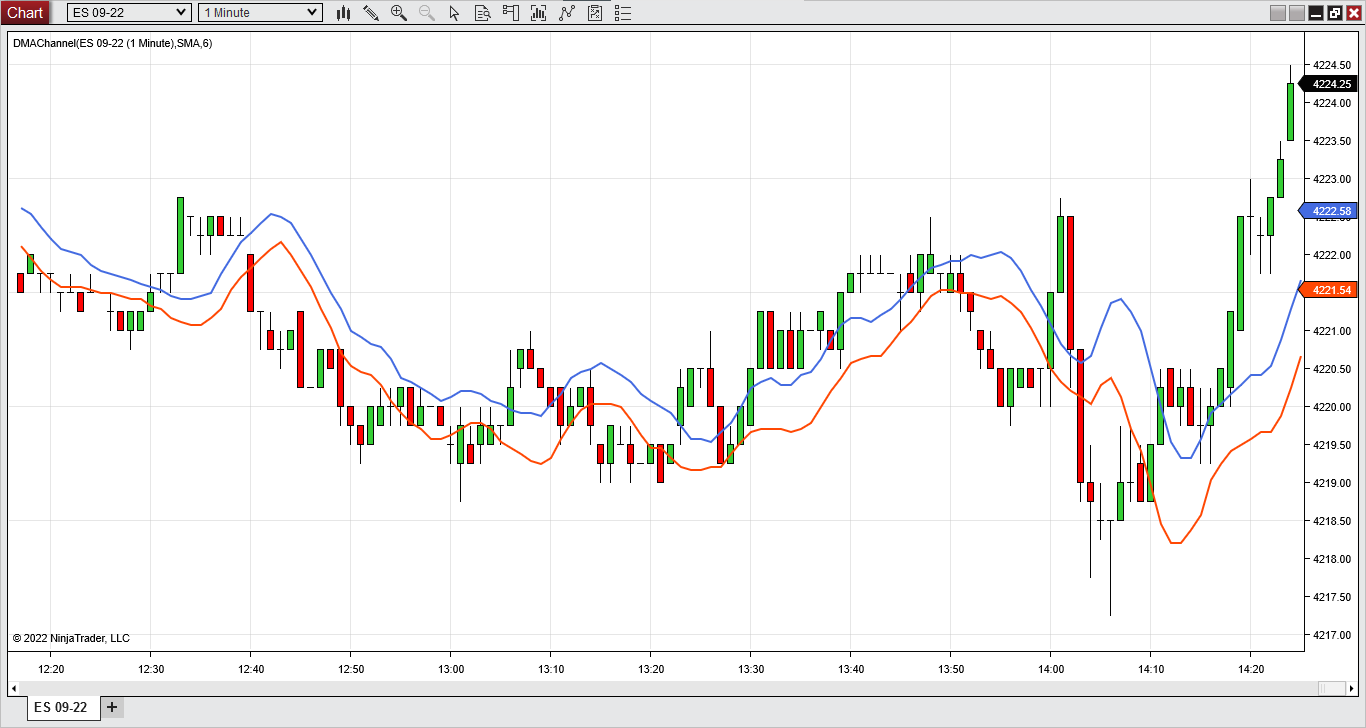1366x728 pixels.
Task: Switch to the ES 09-22 tab
Action: (61, 707)
